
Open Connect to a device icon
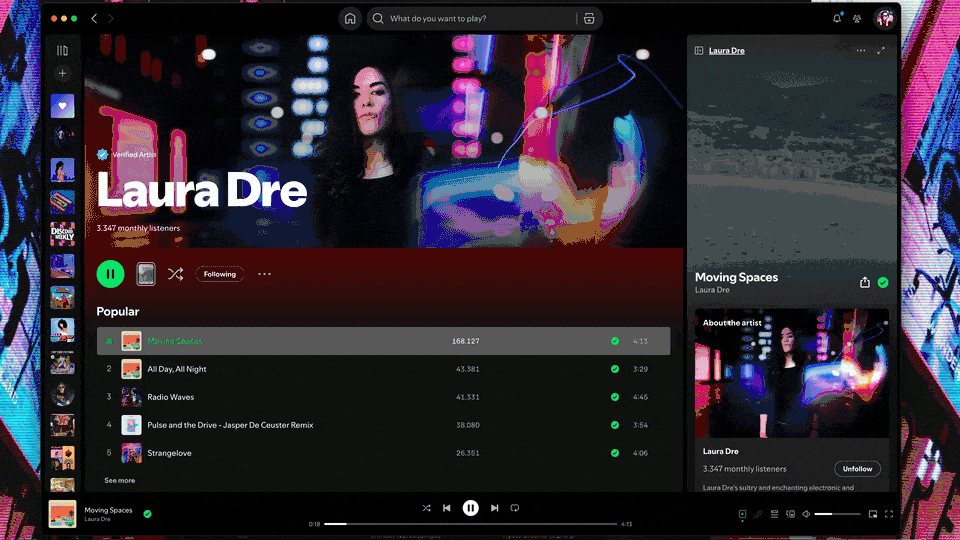click(790, 514)
